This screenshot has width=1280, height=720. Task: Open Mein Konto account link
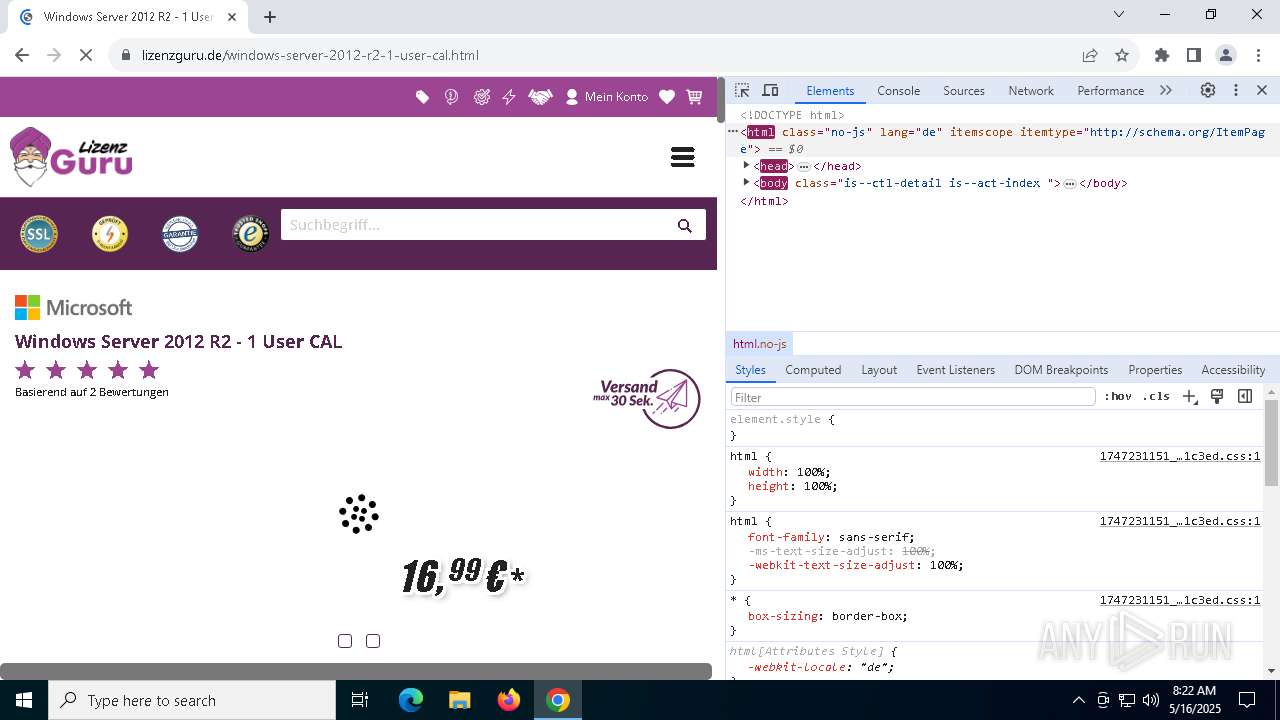[607, 97]
